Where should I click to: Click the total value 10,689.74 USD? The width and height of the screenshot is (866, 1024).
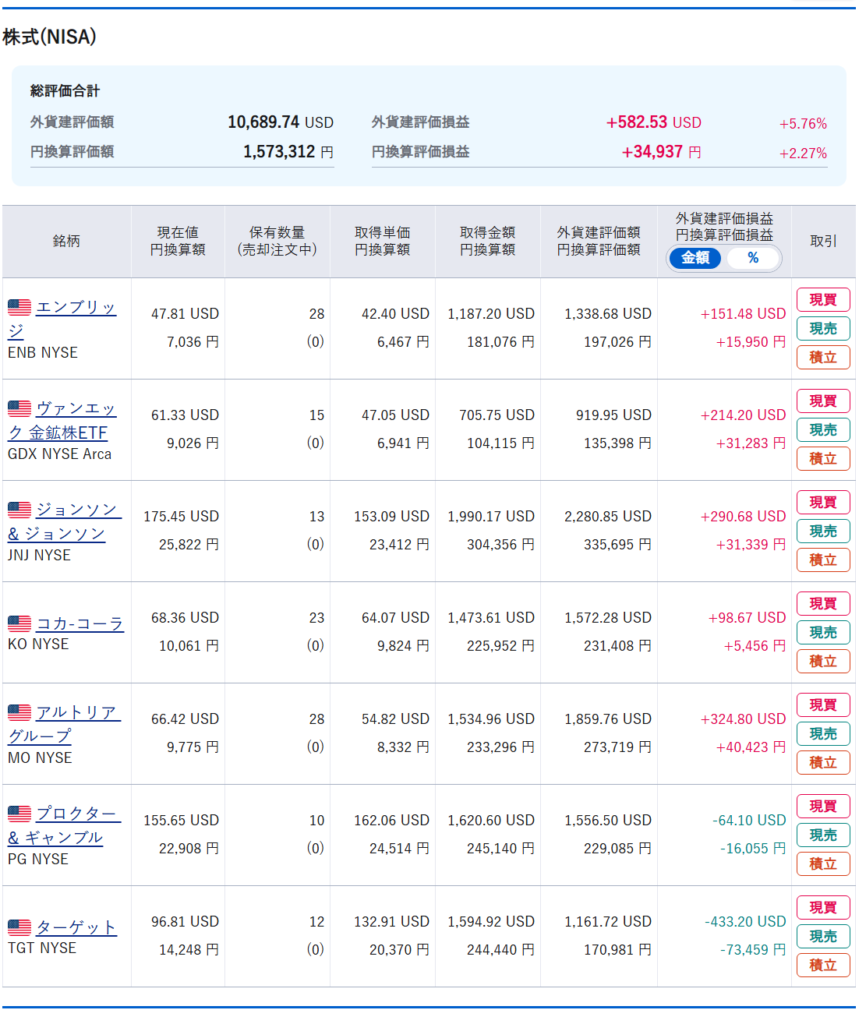pos(280,122)
